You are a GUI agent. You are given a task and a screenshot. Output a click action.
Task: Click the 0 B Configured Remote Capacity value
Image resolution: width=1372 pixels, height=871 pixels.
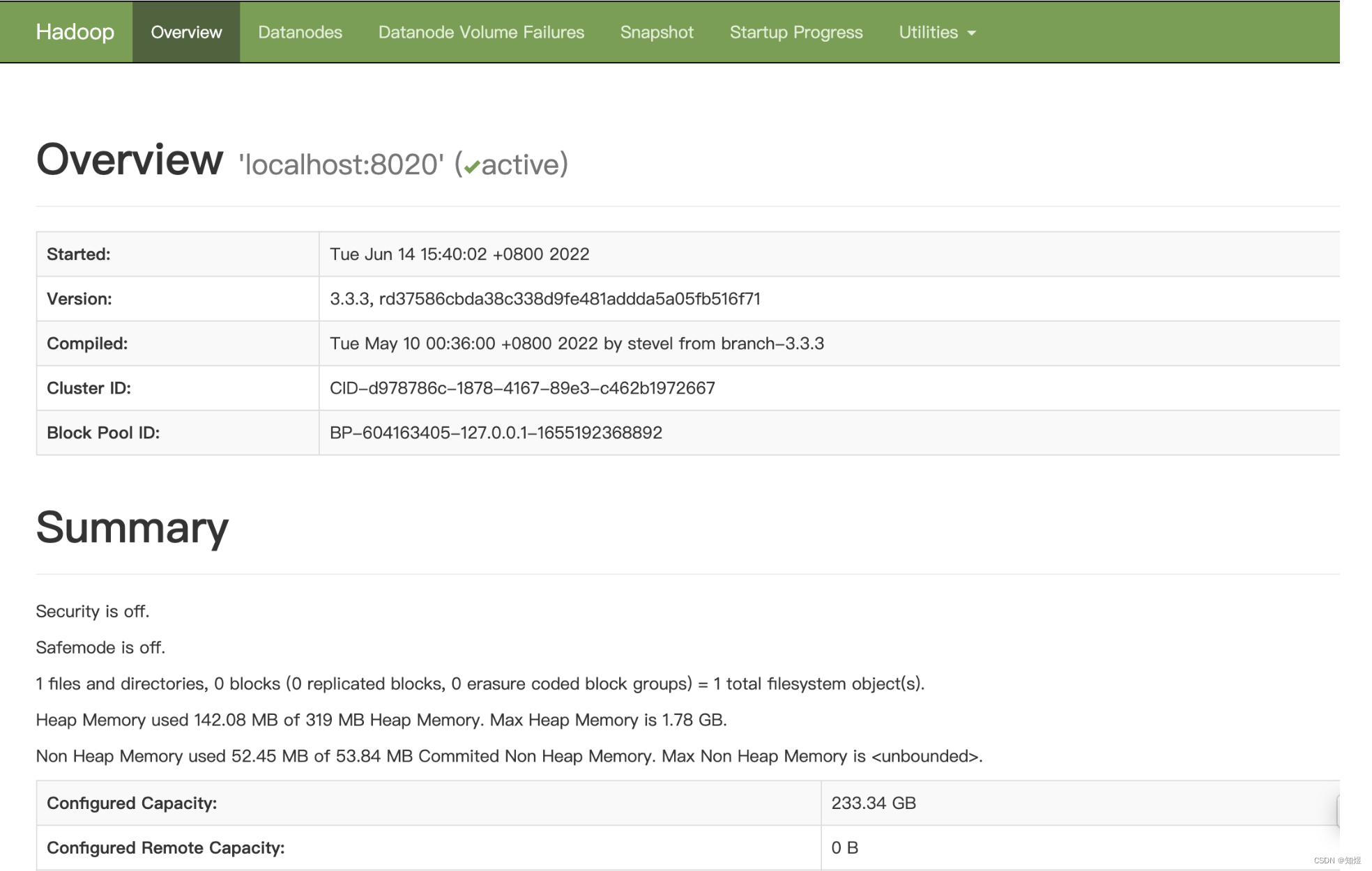coord(844,847)
